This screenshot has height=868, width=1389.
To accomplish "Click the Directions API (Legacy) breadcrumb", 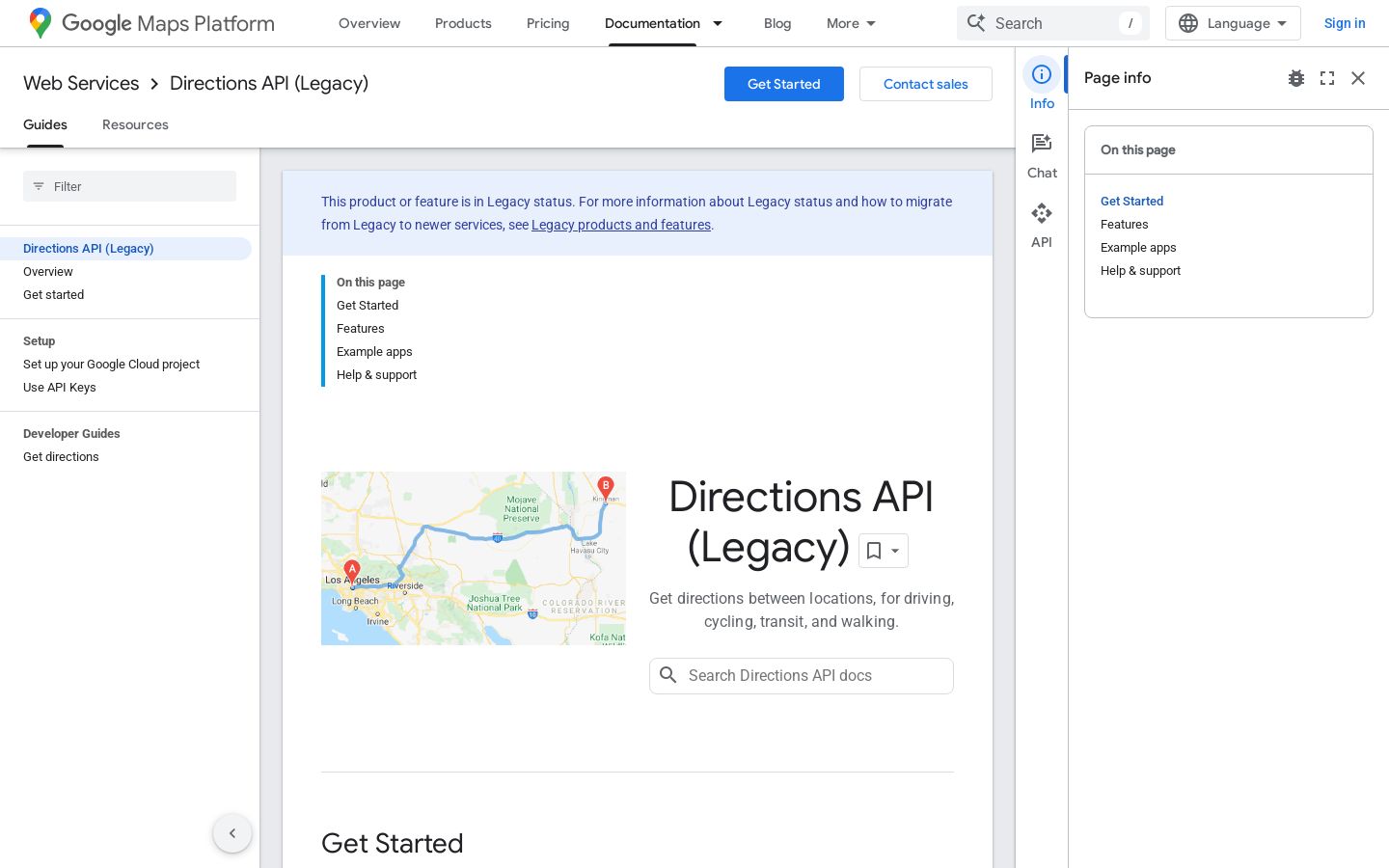I will [x=269, y=84].
